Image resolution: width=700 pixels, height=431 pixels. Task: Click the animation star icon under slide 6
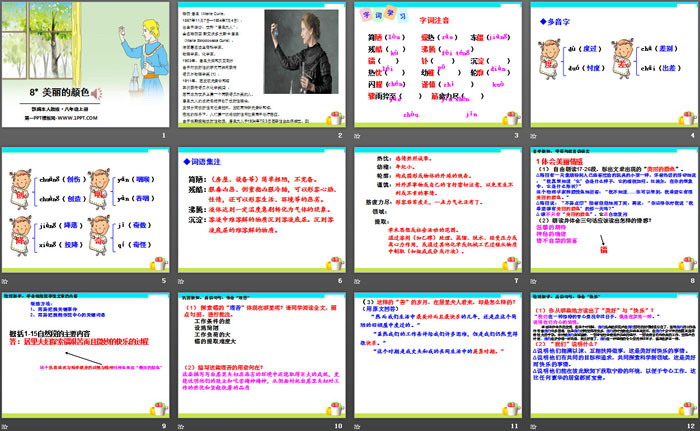pyautogui.click(x=181, y=283)
